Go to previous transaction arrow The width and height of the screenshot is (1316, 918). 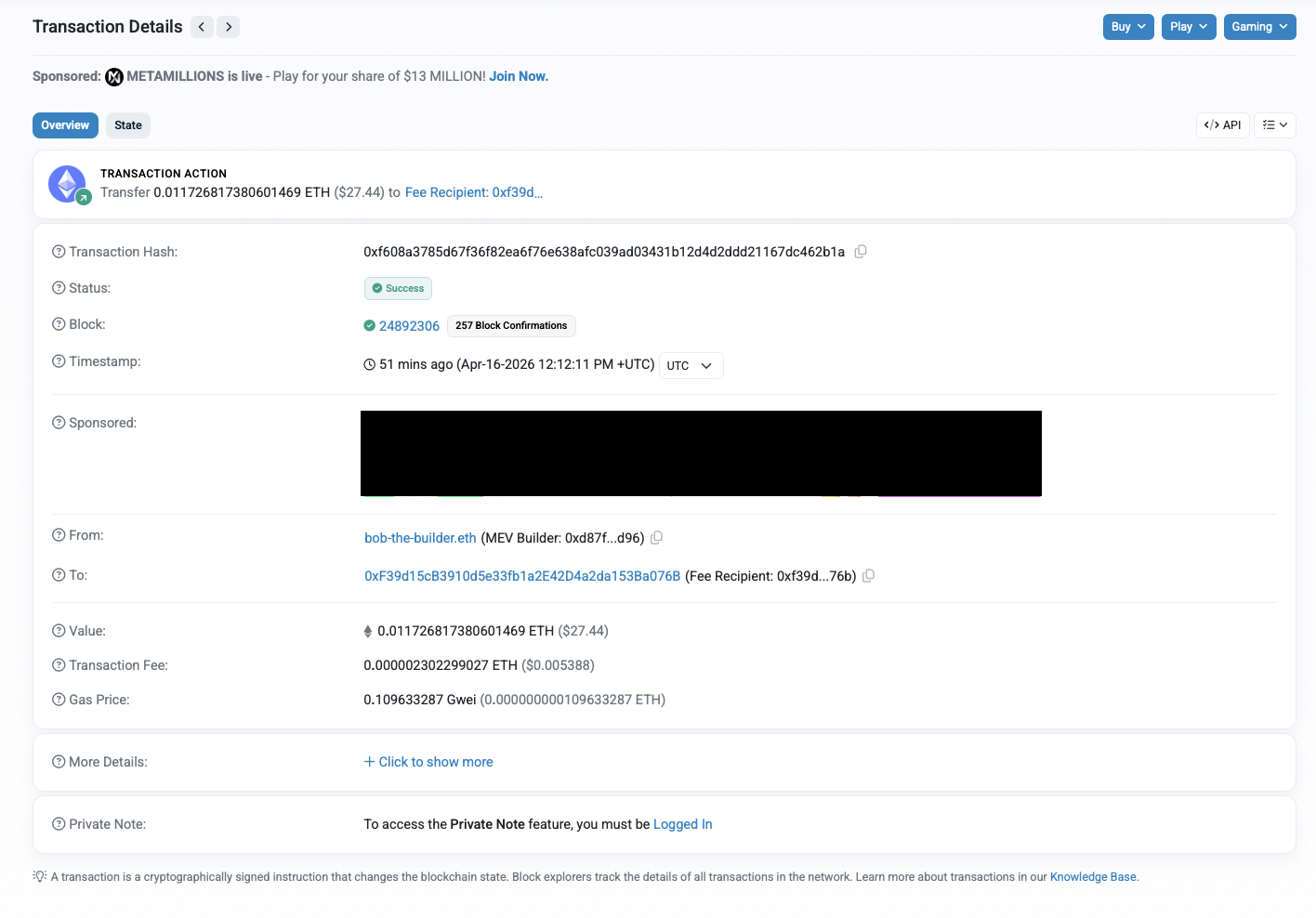(x=202, y=27)
